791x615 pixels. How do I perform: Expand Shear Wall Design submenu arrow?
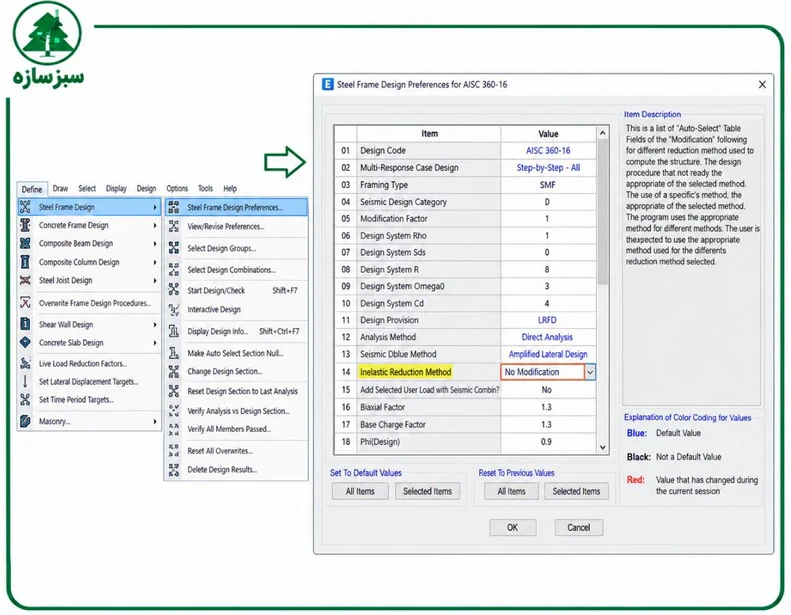pyautogui.click(x=155, y=325)
